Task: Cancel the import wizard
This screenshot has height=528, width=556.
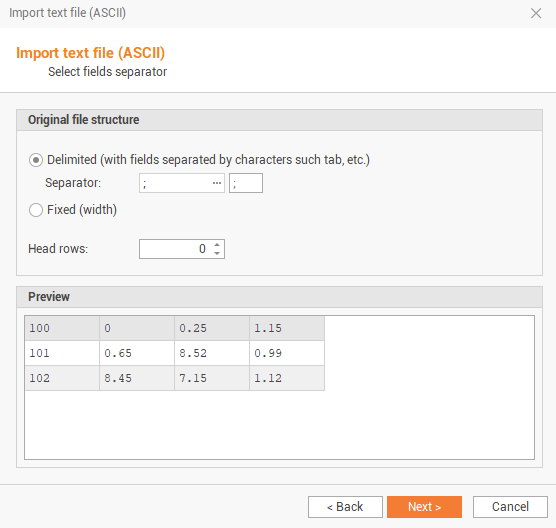Action: click(510, 507)
